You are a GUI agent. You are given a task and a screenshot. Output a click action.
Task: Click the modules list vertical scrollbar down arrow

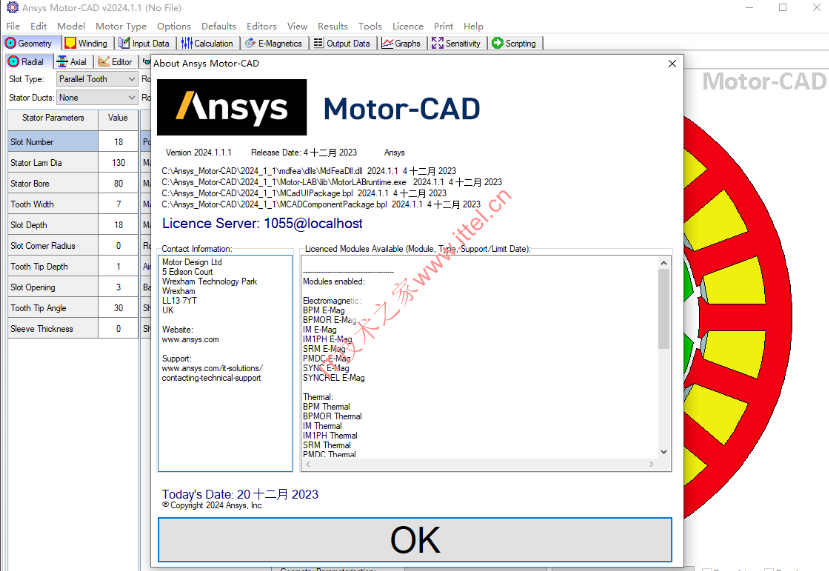(x=664, y=452)
